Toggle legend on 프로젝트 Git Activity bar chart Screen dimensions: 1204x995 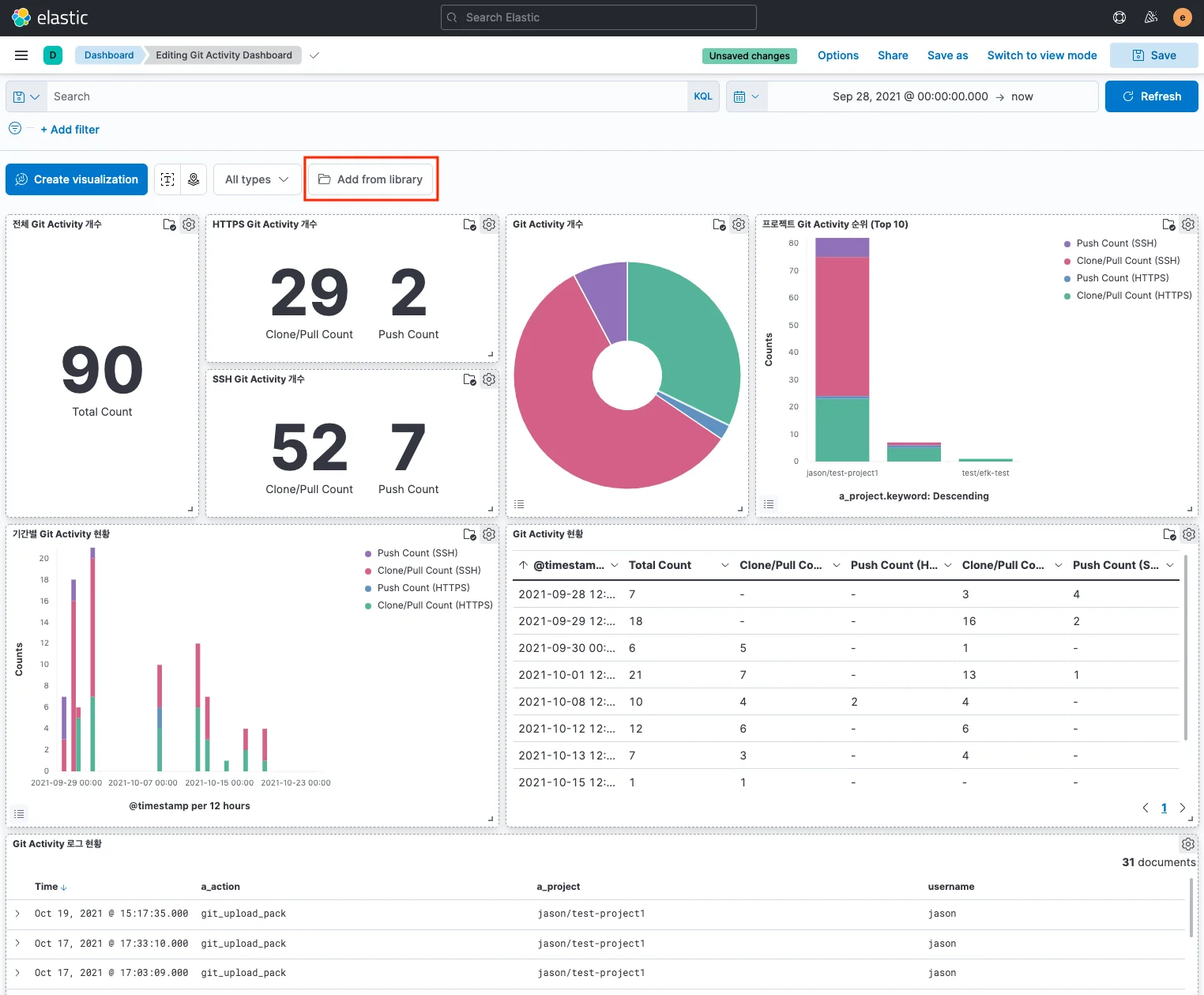pos(769,504)
